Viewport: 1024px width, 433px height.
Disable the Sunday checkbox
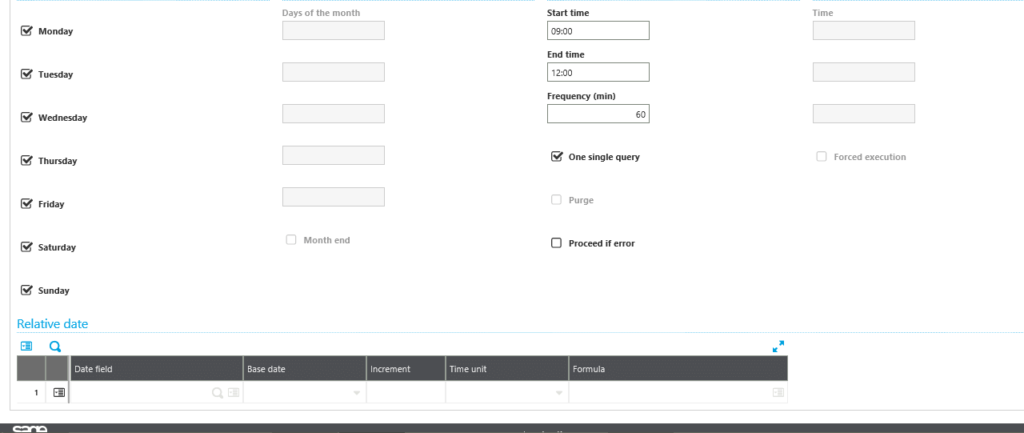pyautogui.click(x=27, y=290)
